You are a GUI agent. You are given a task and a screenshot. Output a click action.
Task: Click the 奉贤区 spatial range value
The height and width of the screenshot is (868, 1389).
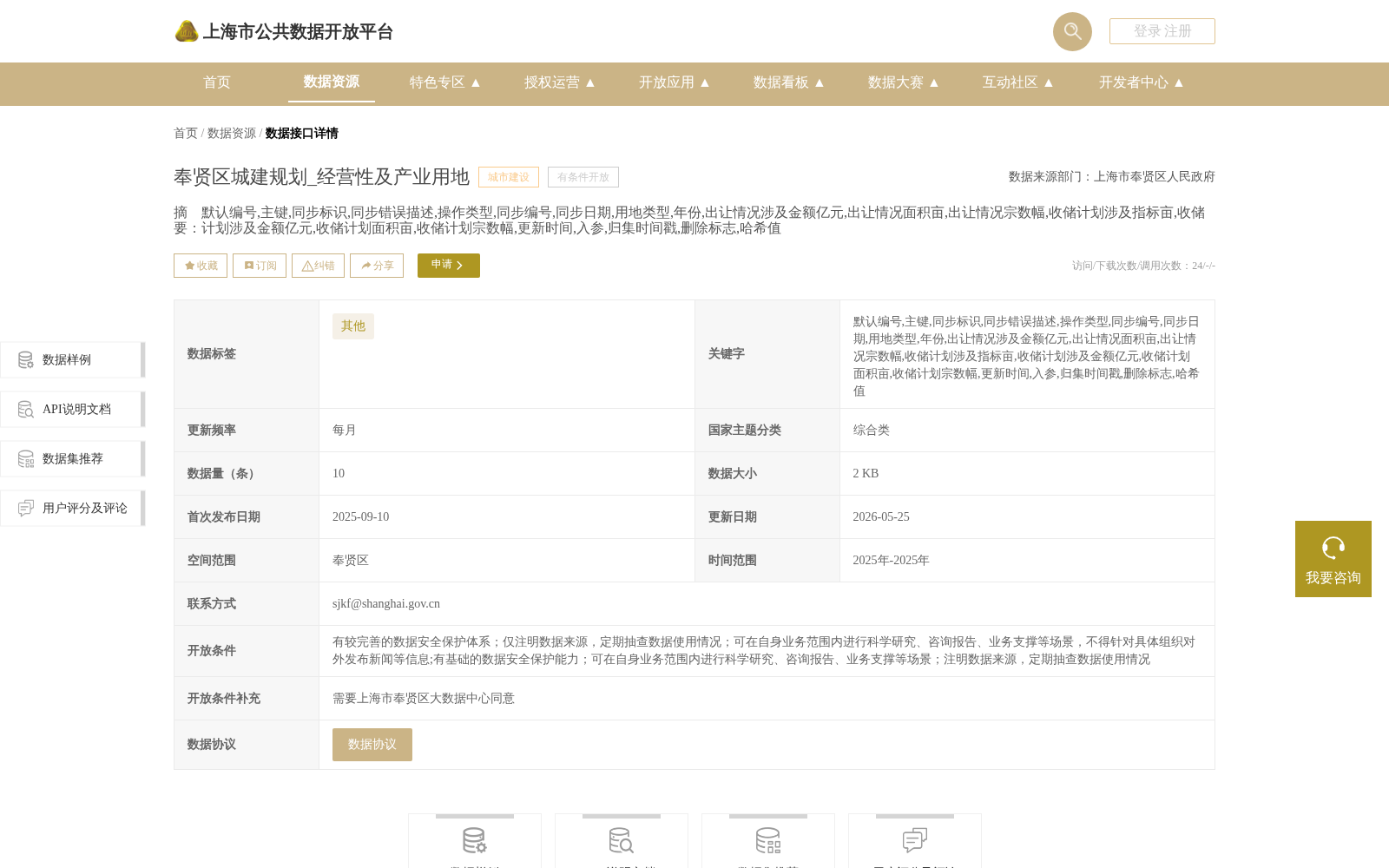351,561
